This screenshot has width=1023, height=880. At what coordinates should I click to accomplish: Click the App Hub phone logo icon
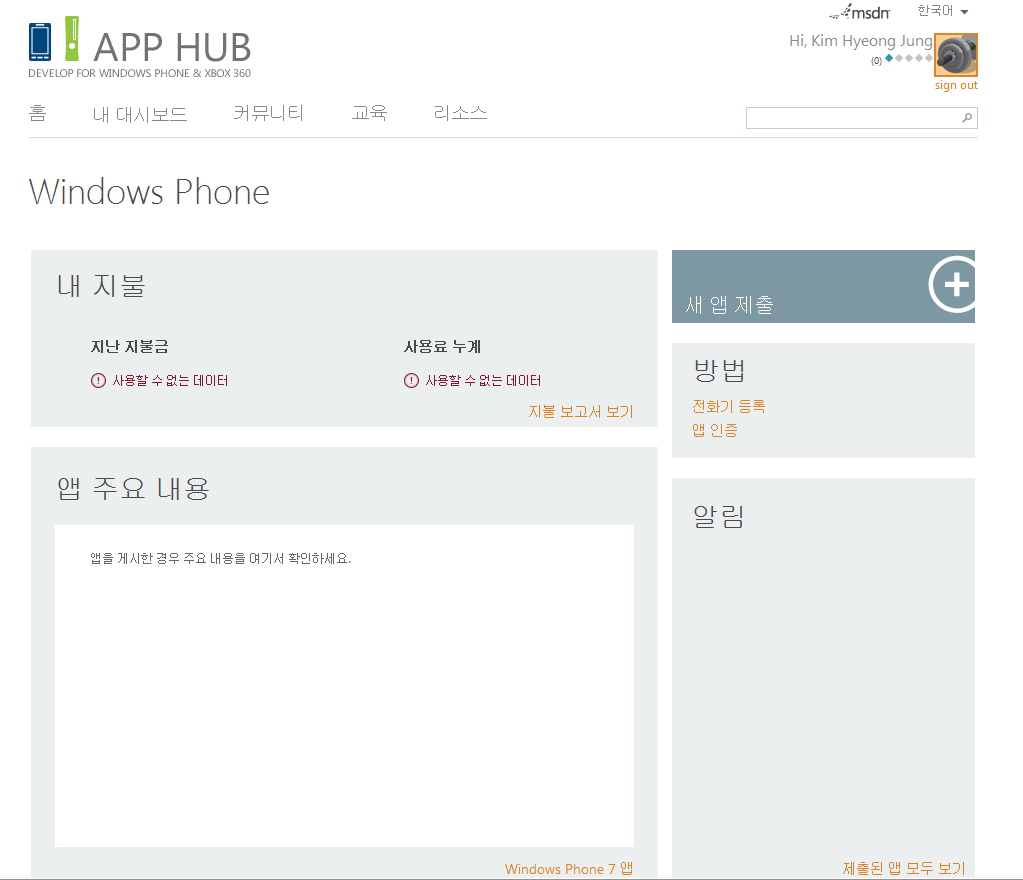40,42
